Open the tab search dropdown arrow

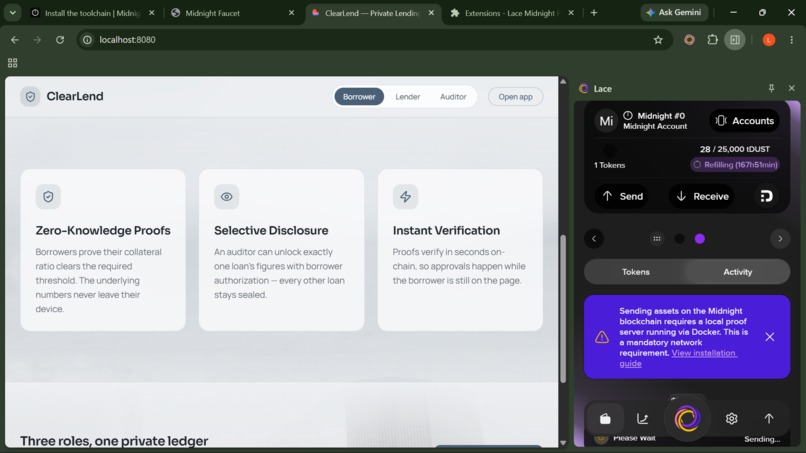coord(12,12)
